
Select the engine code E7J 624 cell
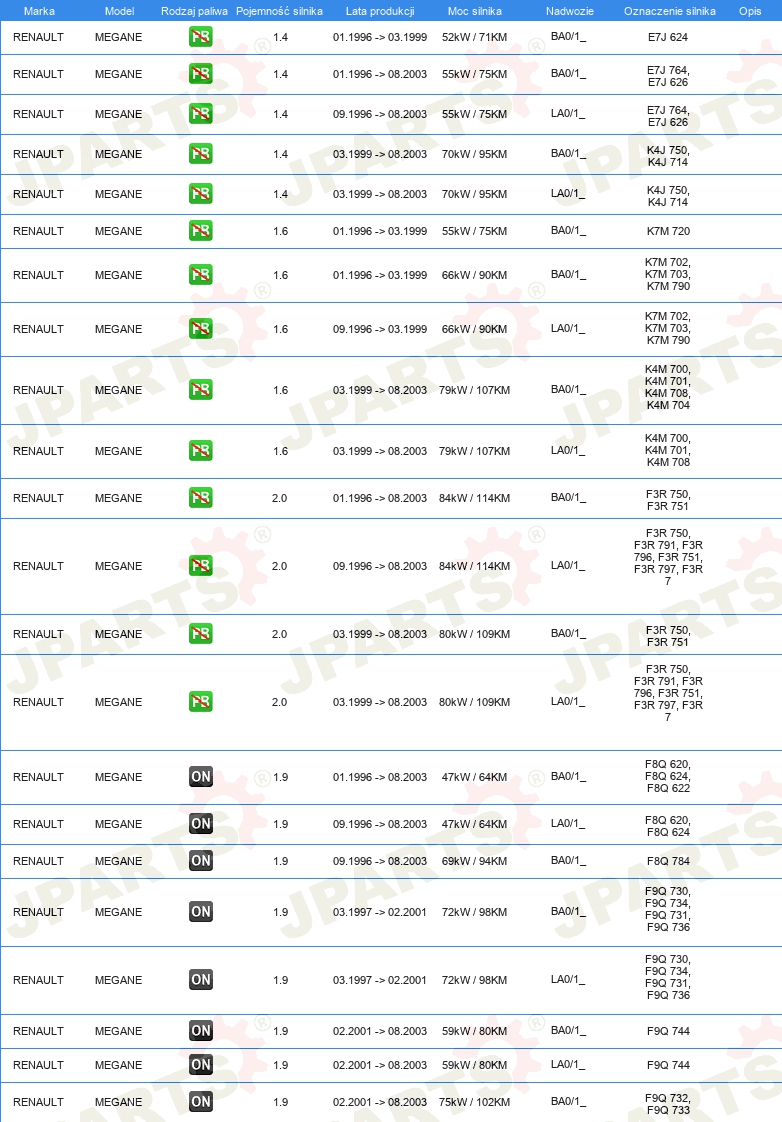(668, 37)
